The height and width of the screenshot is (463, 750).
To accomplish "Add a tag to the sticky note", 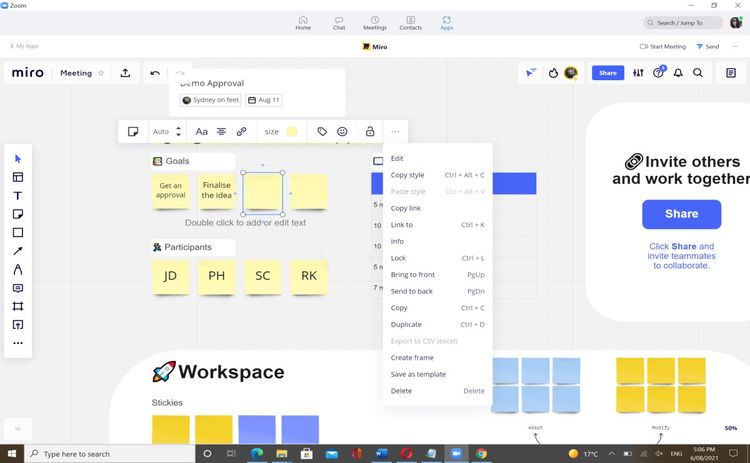I will point(322,132).
